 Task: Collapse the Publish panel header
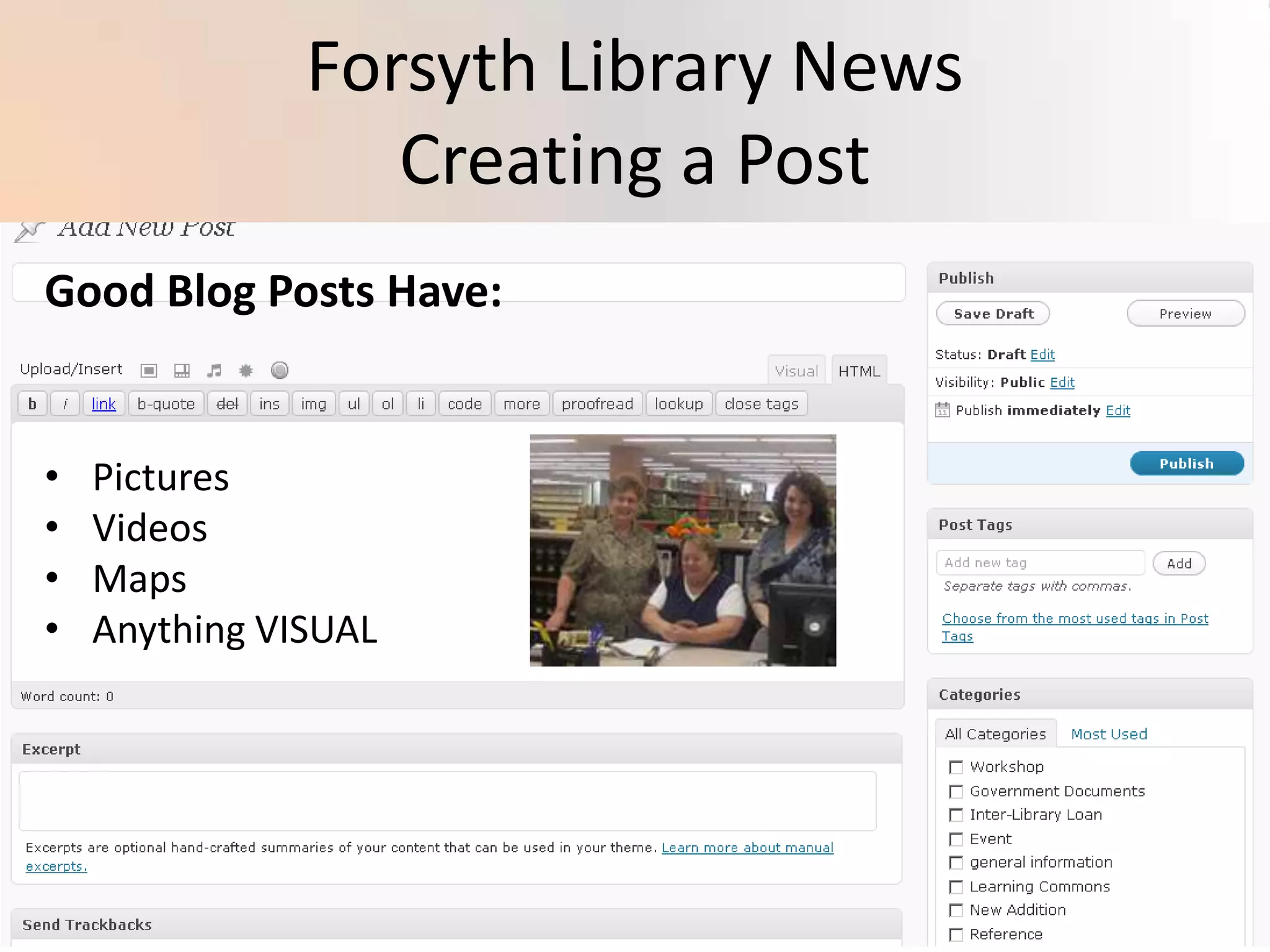click(1090, 278)
